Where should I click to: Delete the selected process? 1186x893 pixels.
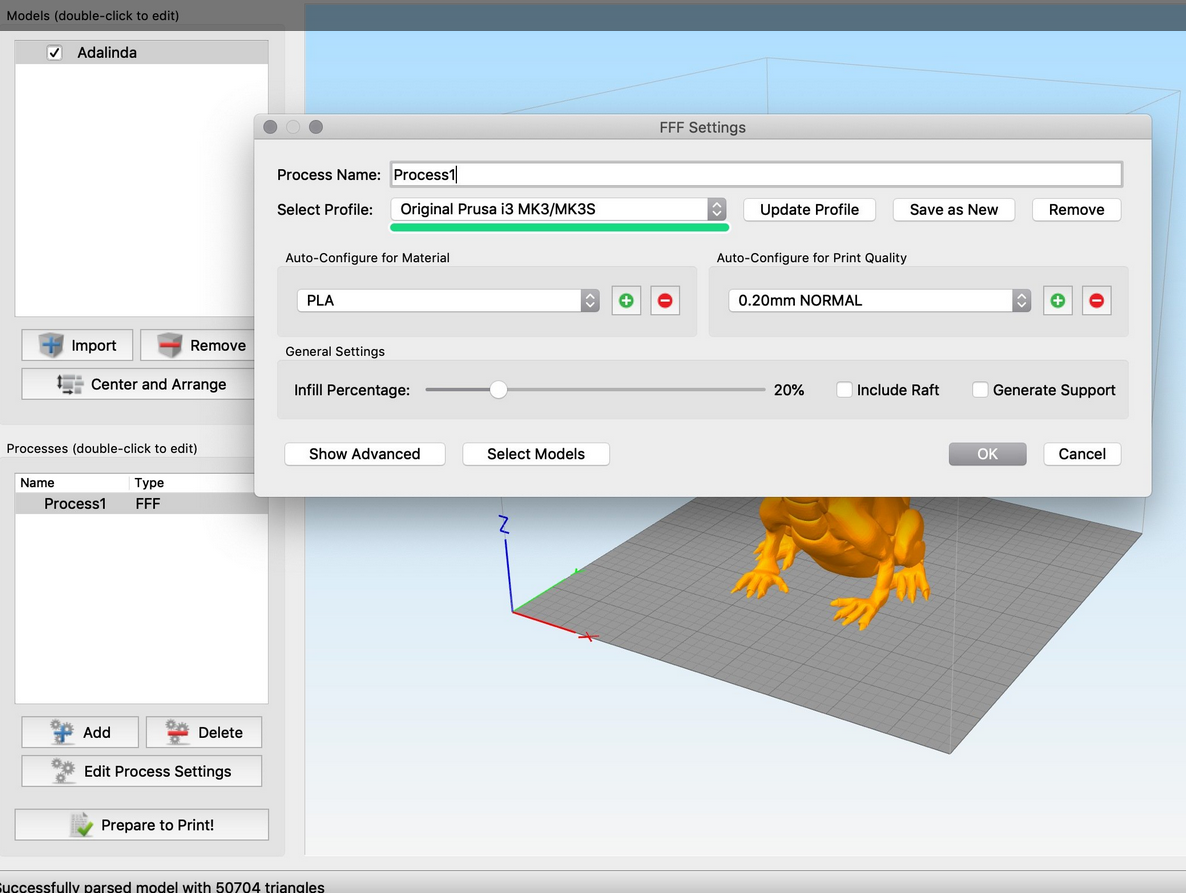click(x=203, y=732)
